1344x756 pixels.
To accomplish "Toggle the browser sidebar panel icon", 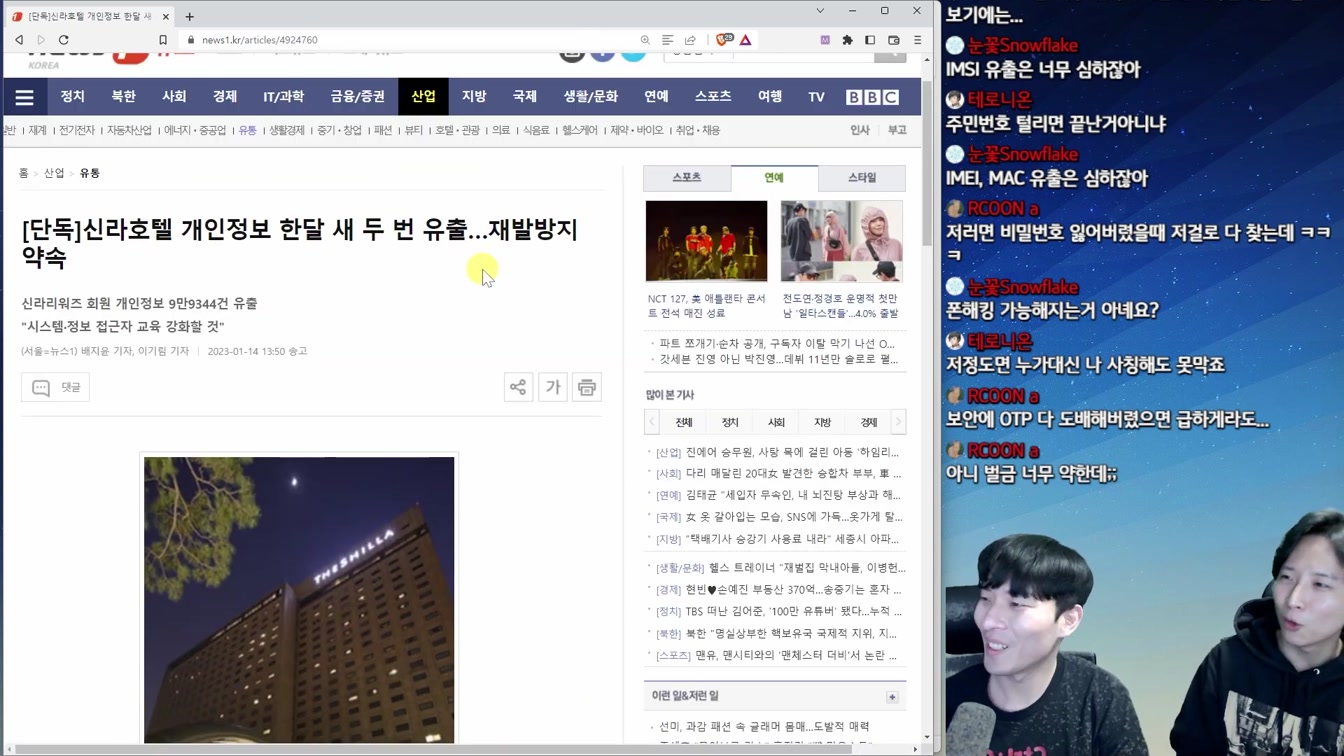I will click(870, 40).
